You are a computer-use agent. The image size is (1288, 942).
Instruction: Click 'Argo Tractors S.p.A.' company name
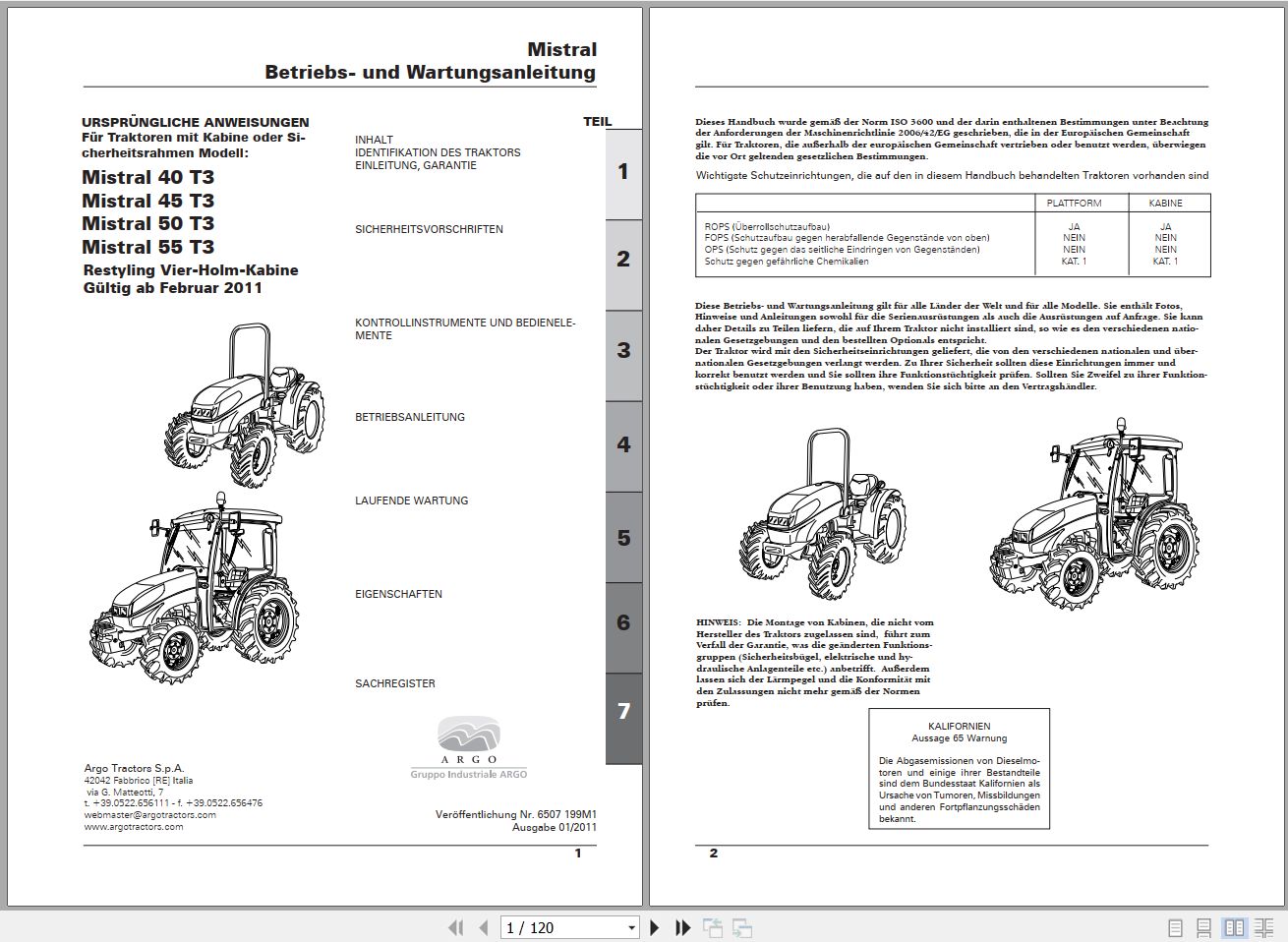(x=135, y=769)
